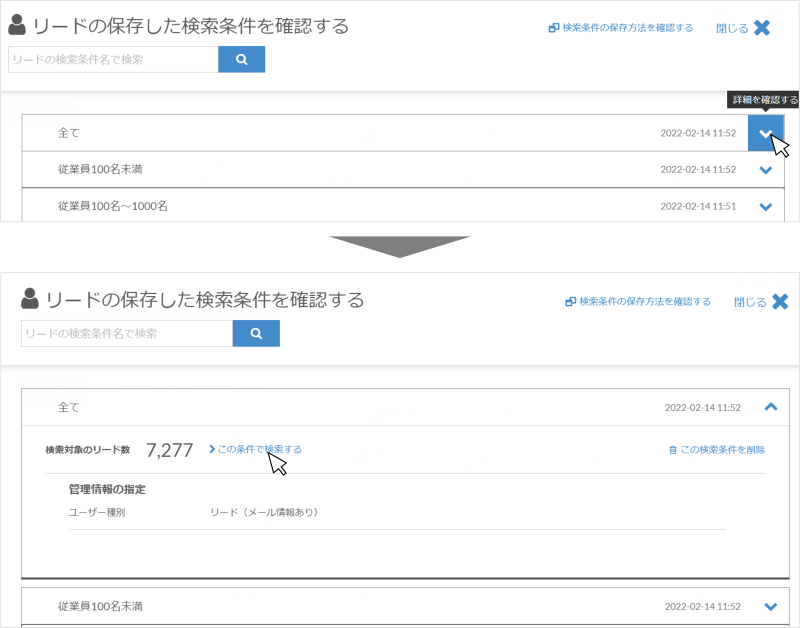Click 詳細を確認する tooltip label
Screen dimensions: 800x628
click(765, 100)
